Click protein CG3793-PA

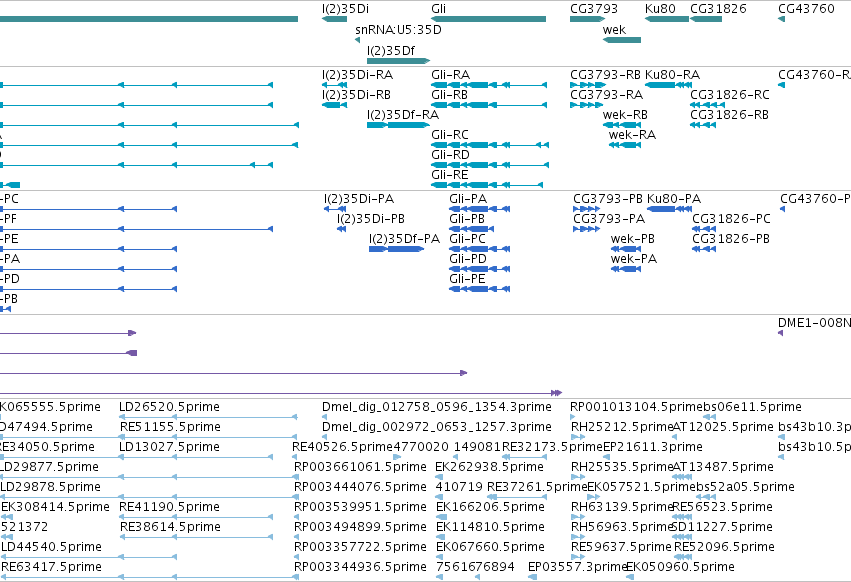tap(586, 229)
